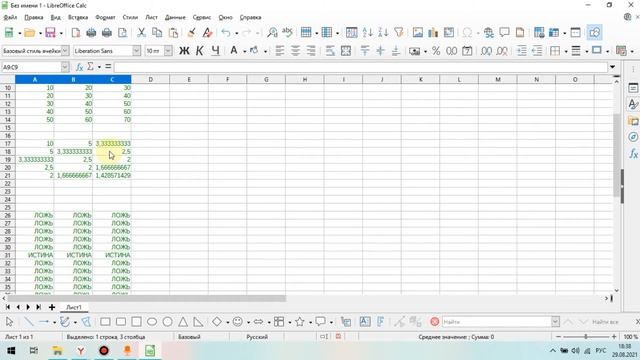640x360 pixels.
Task: Apply italic К formatting
Action: pos(200,51)
